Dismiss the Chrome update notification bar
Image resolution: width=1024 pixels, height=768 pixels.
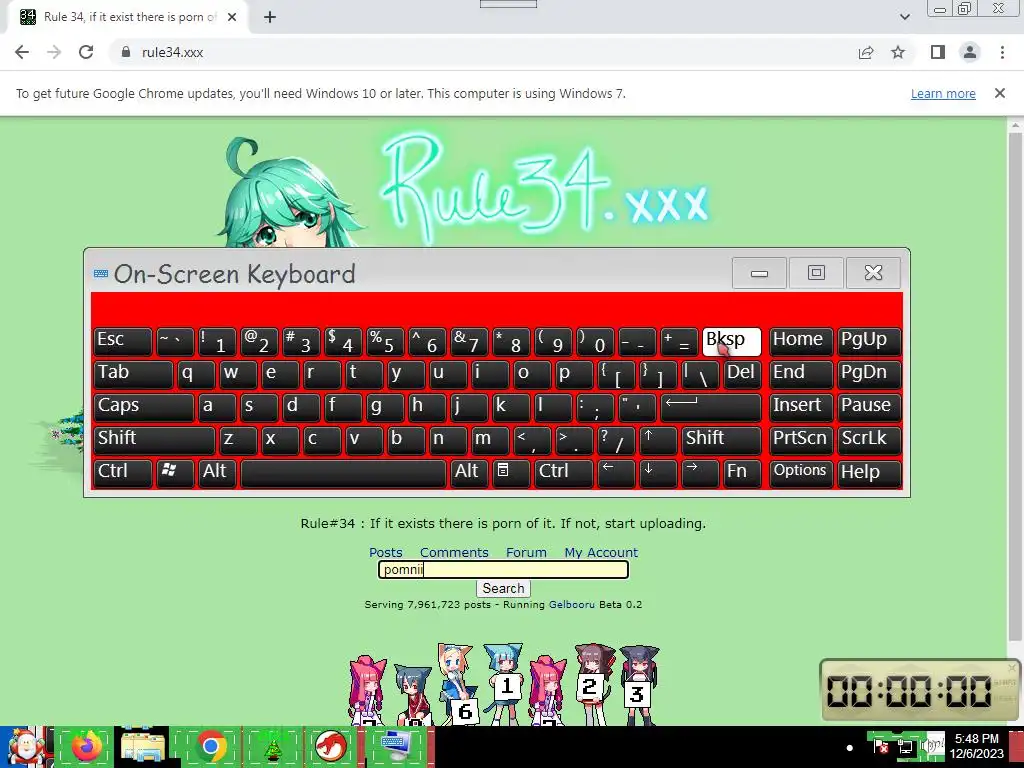click(x=999, y=93)
